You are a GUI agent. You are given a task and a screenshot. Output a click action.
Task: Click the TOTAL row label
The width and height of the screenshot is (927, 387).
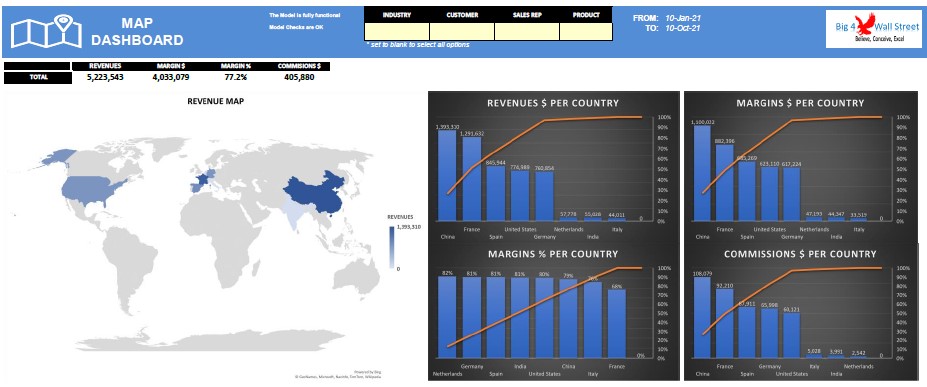(x=38, y=77)
